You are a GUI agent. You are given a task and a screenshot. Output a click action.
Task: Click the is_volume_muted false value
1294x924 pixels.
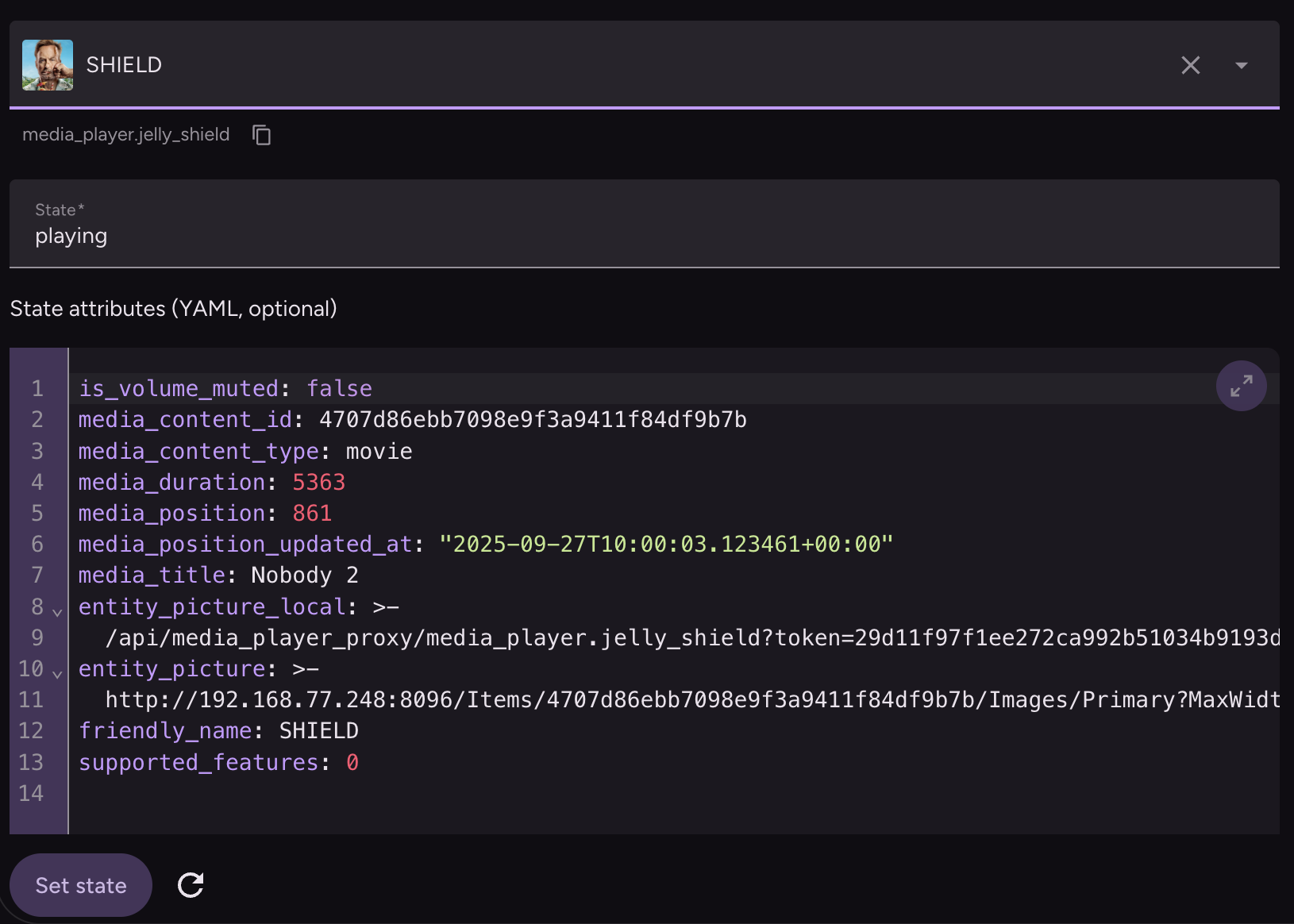[339, 388]
